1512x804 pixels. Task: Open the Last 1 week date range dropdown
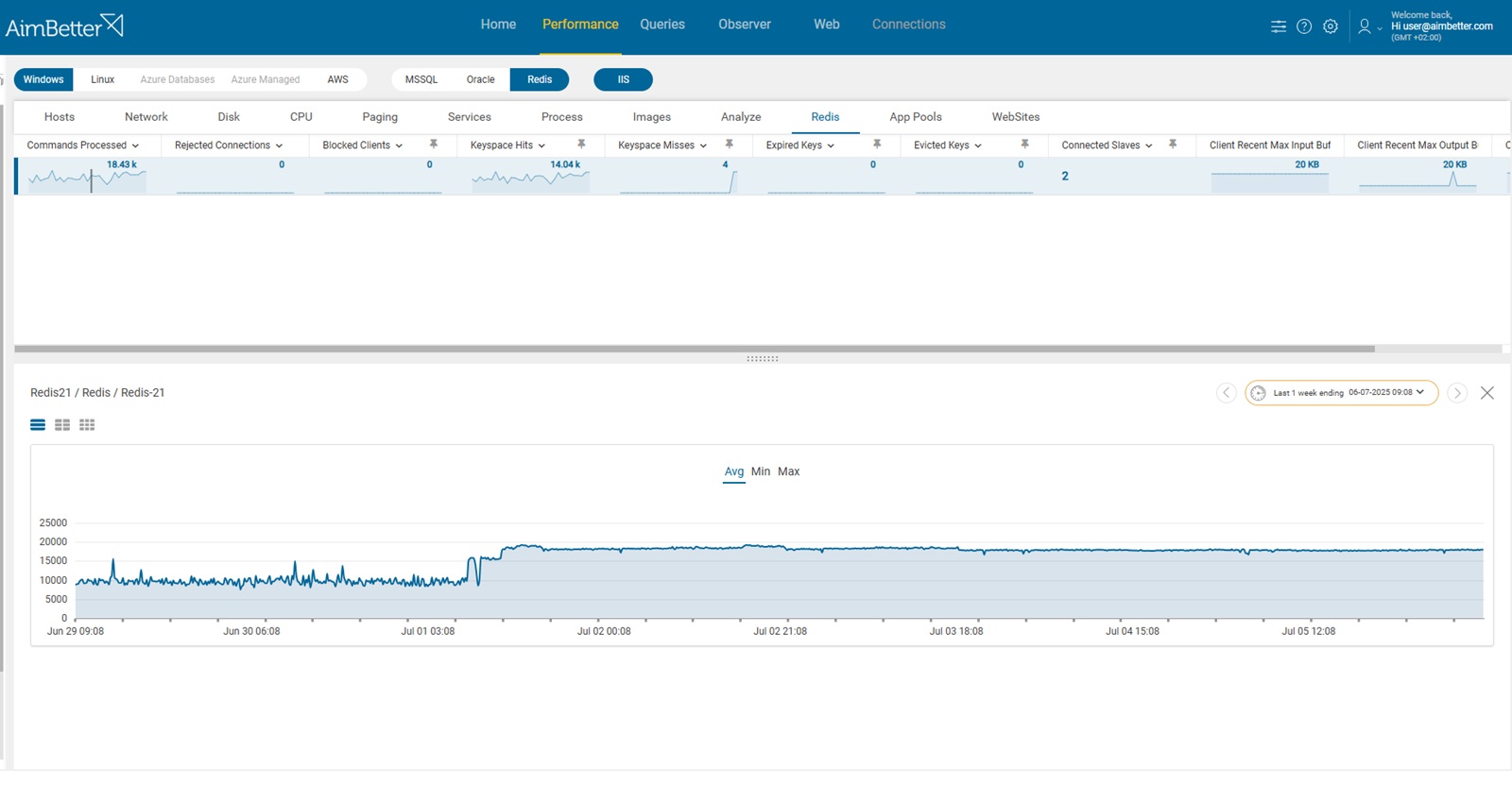point(1342,393)
